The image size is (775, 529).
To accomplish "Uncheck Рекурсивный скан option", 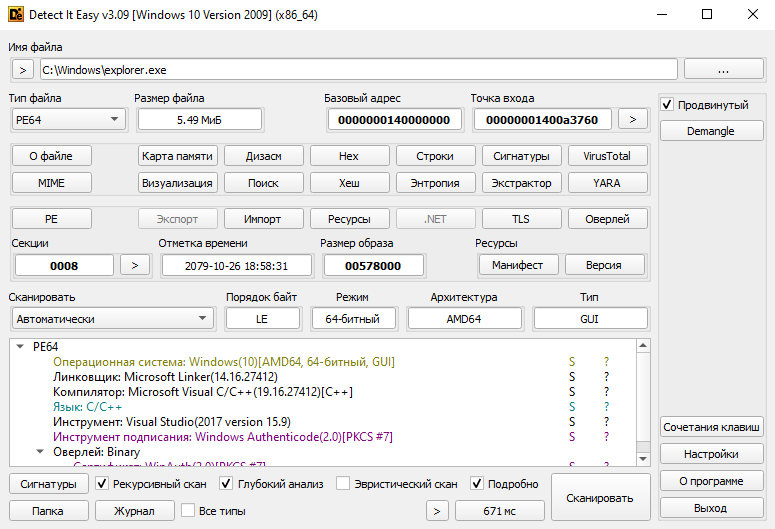I will click(103, 484).
